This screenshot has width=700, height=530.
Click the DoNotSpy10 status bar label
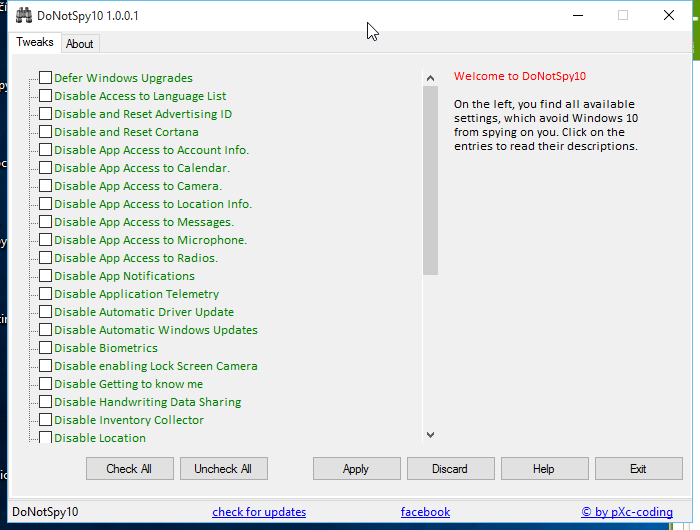point(45,512)
